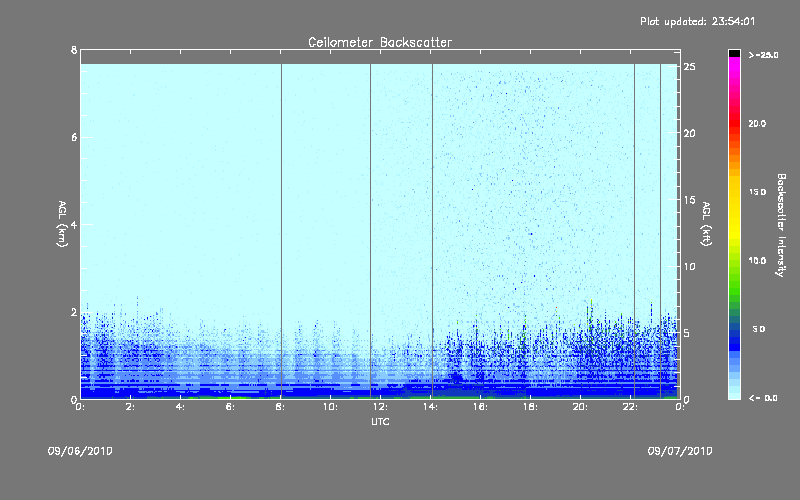Click the '8:' UTC tick label
Image resolution: width=800 pixels, height=500 pixels.
pos(280,407)
